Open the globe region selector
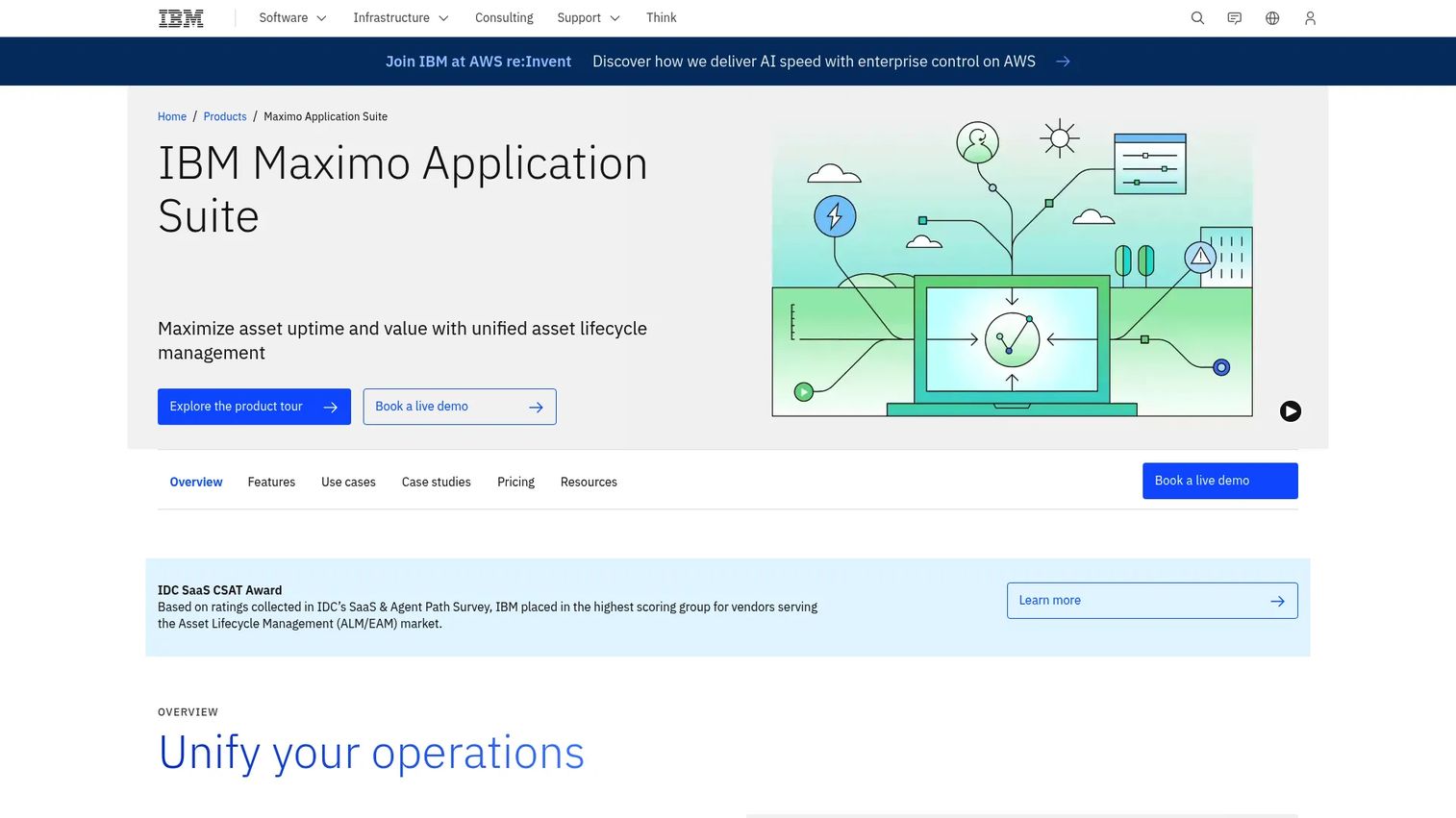The width and height of the screenshot is (1456, 818). click(1272, 18)
